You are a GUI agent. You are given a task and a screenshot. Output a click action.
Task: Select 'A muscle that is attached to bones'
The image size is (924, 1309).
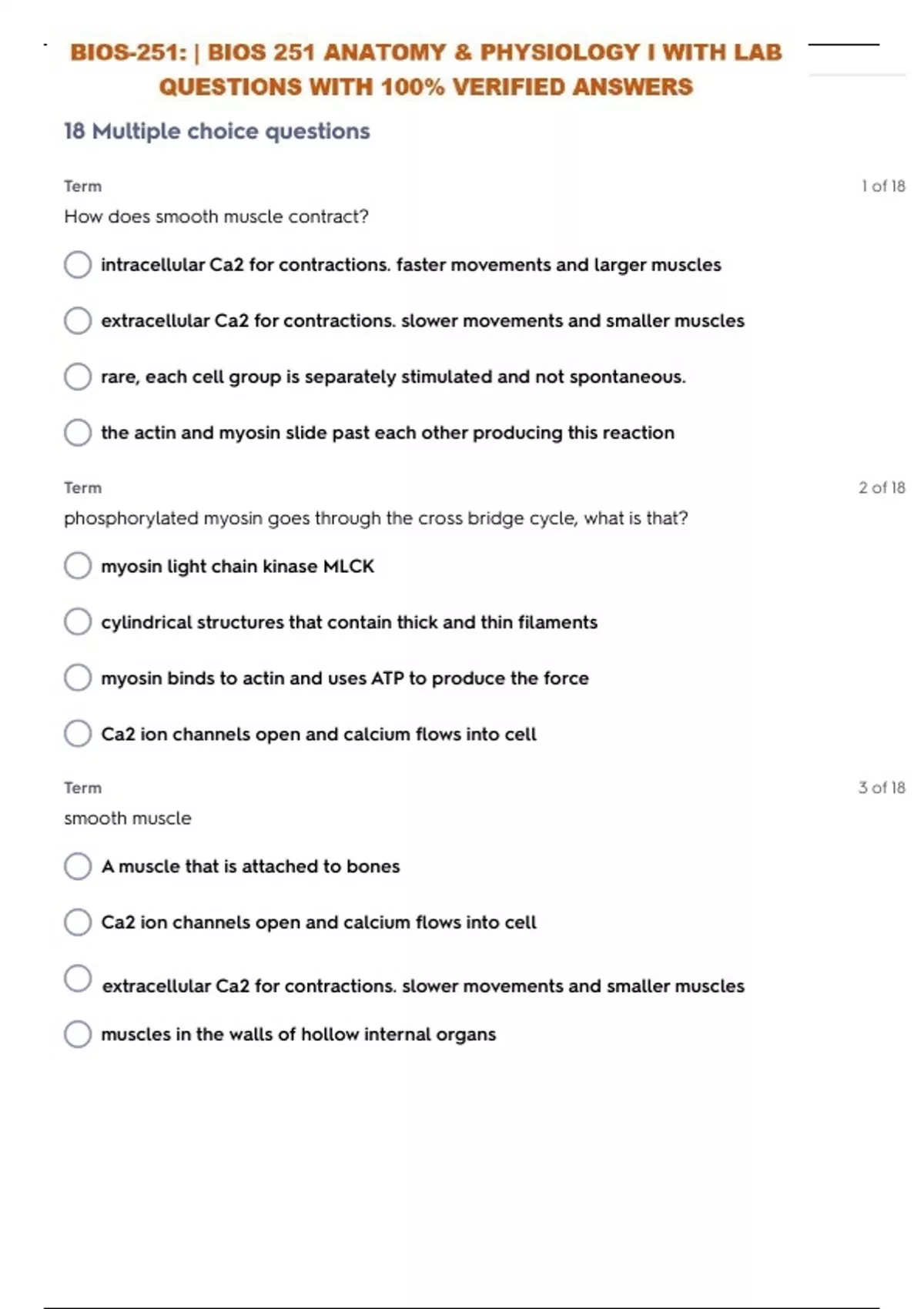78,866
